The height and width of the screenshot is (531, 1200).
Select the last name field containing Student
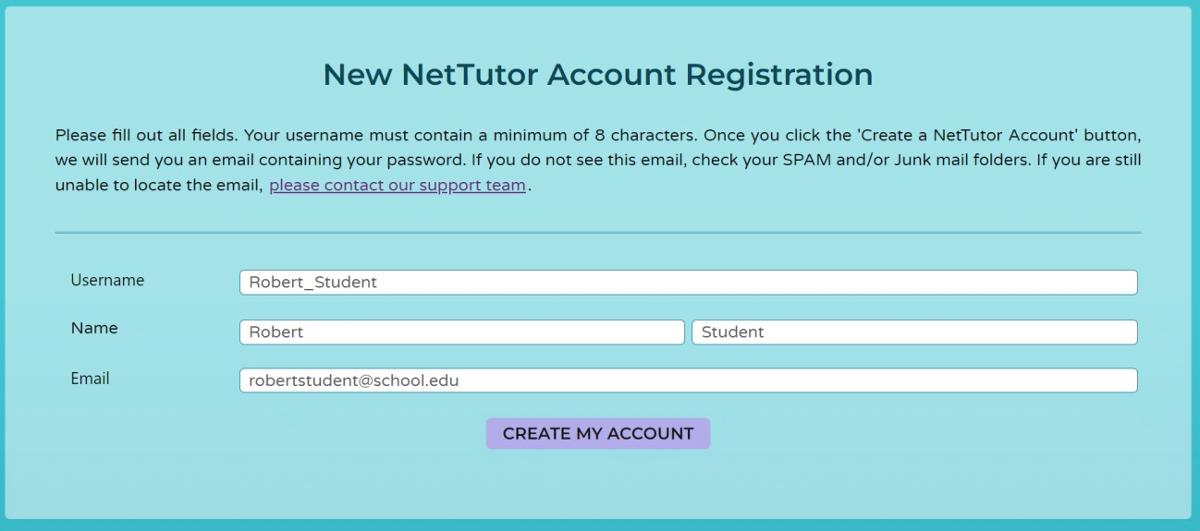tap(914, 332)
